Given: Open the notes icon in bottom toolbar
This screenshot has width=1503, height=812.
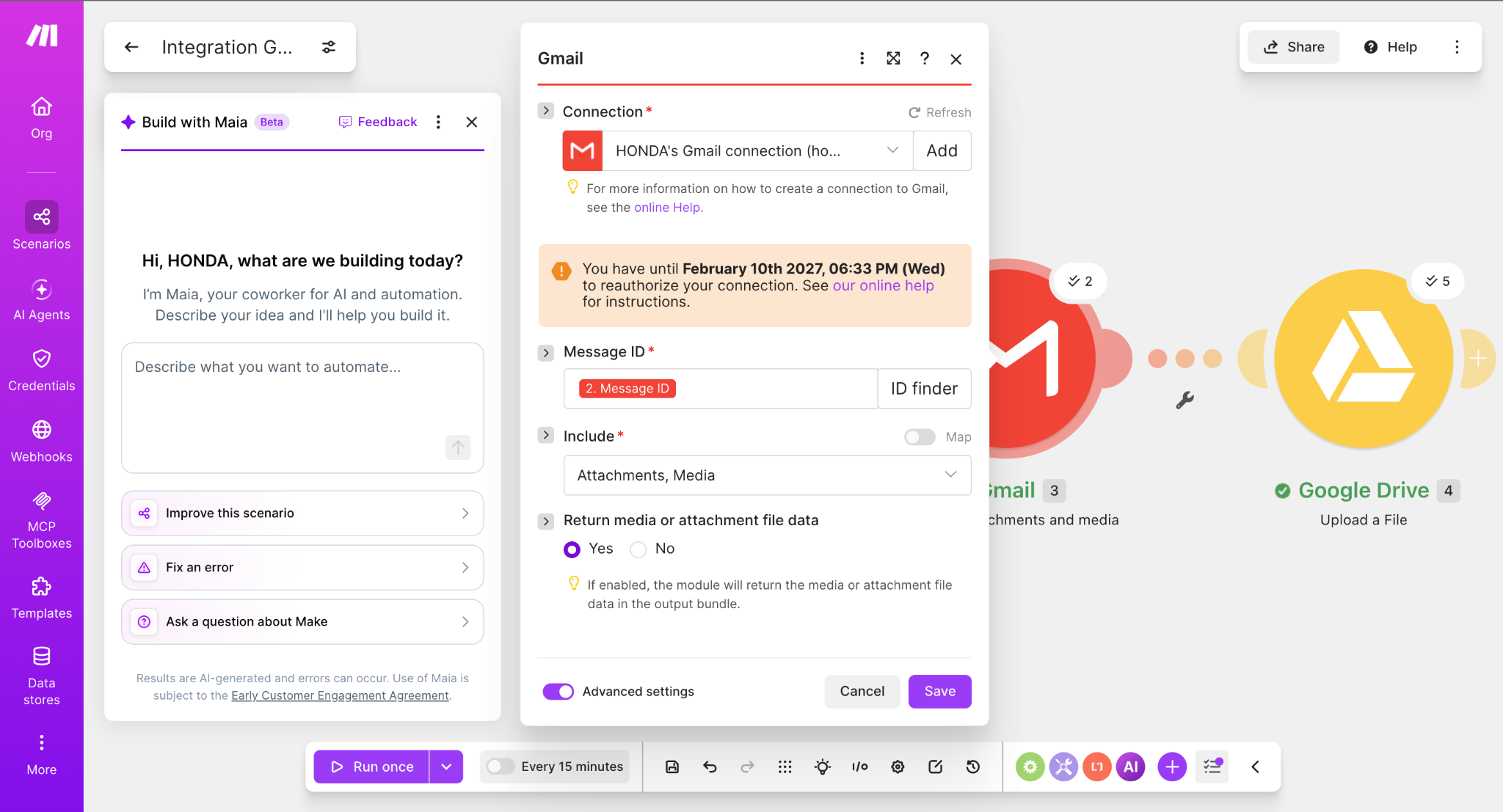Looking at the screenshot, I should coord(935,767).
